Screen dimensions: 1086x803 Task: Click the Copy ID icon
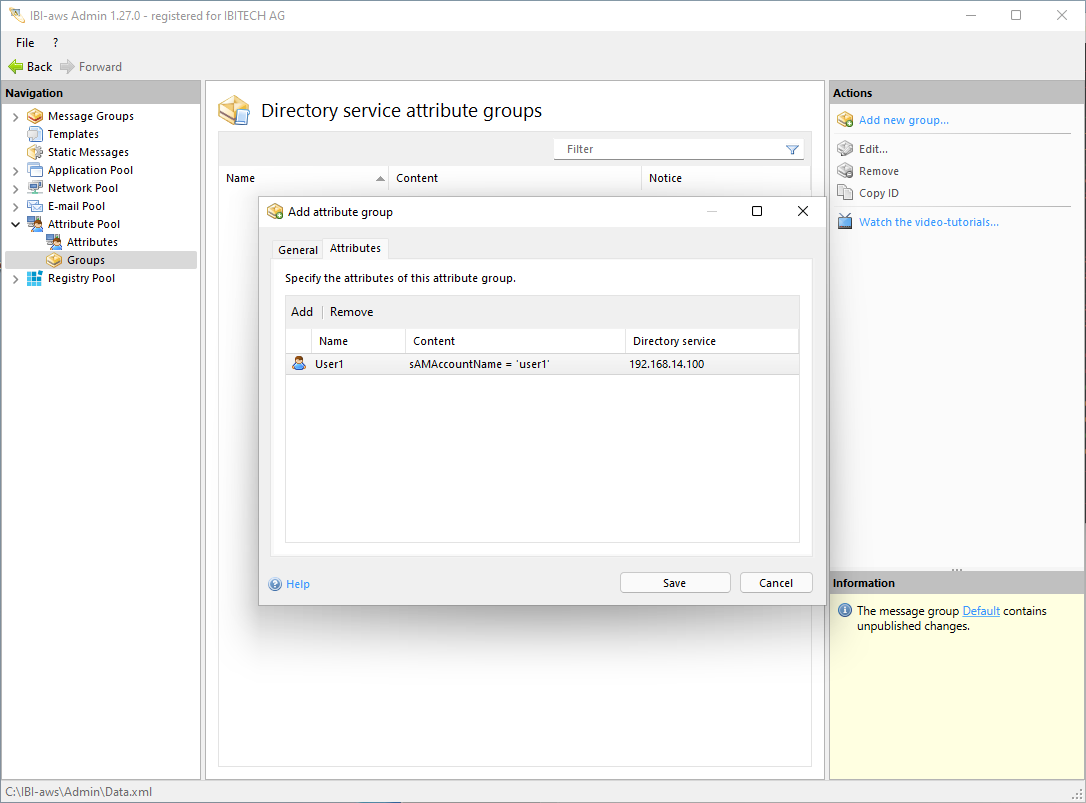click(x=845, y=193)
